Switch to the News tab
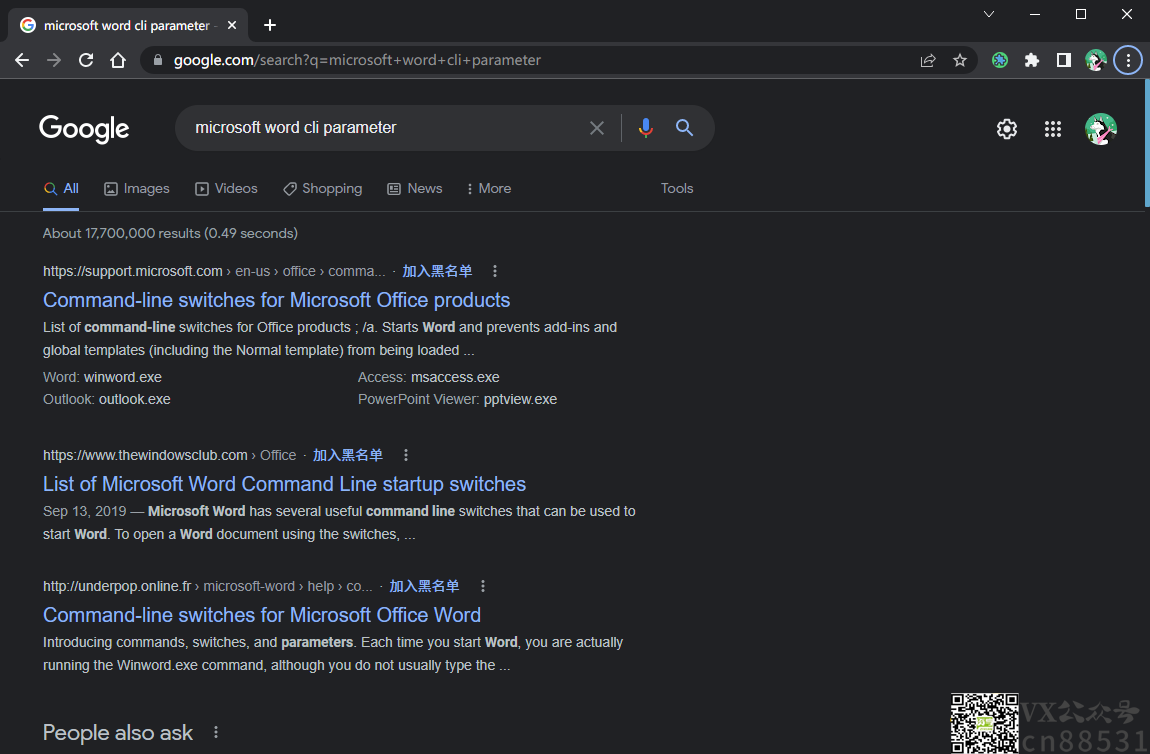Viewport: 1150px width, 754px height. pos(414,188)
